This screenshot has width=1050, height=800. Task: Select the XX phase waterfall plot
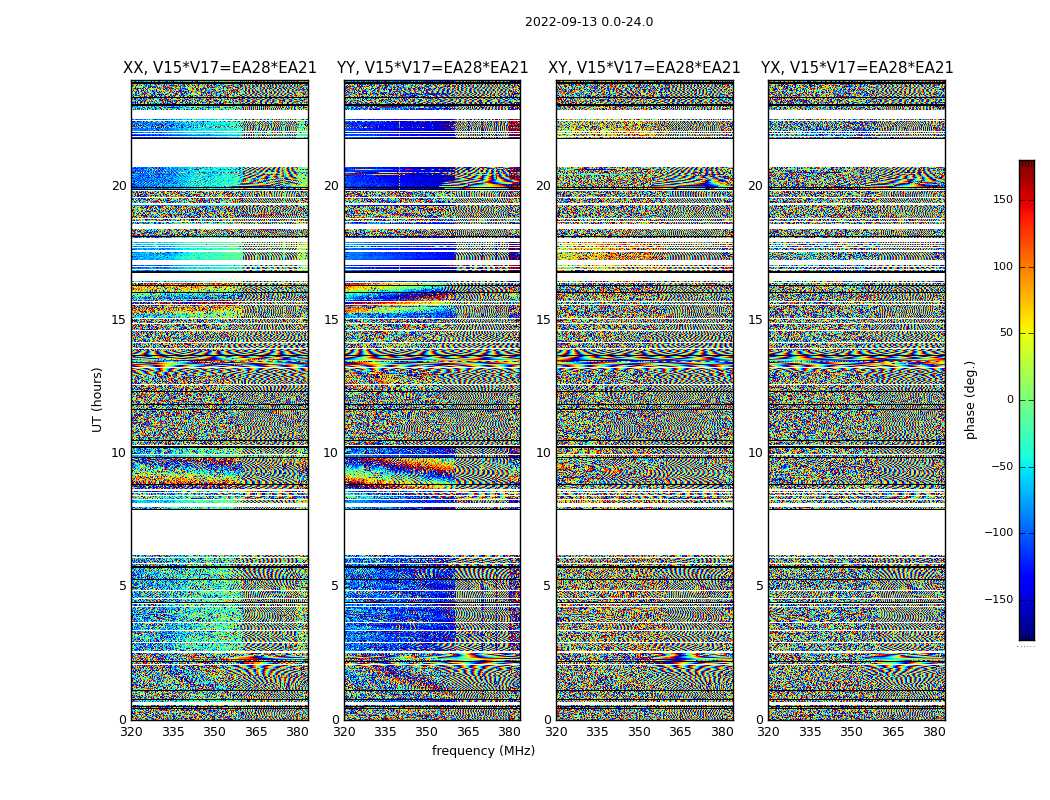219,400
